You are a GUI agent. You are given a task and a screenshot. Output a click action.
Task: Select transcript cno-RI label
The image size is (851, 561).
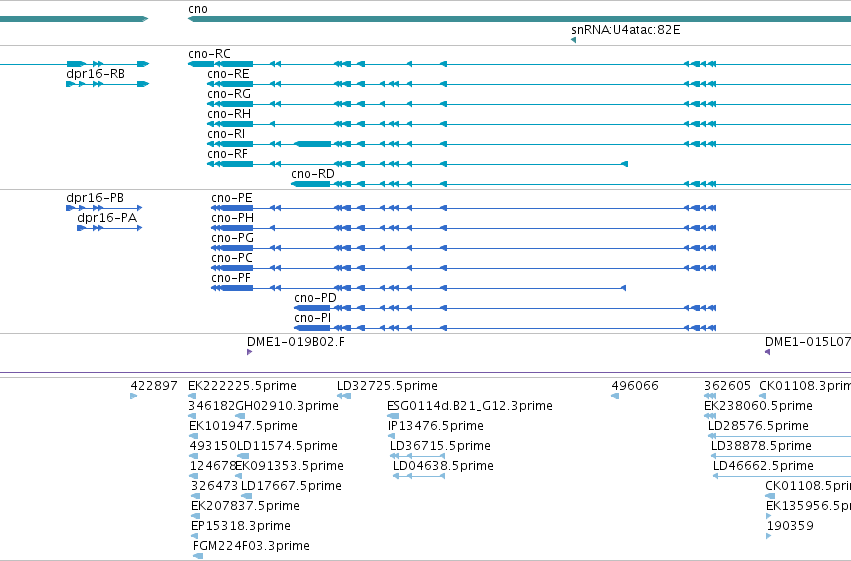coord(226,134)
